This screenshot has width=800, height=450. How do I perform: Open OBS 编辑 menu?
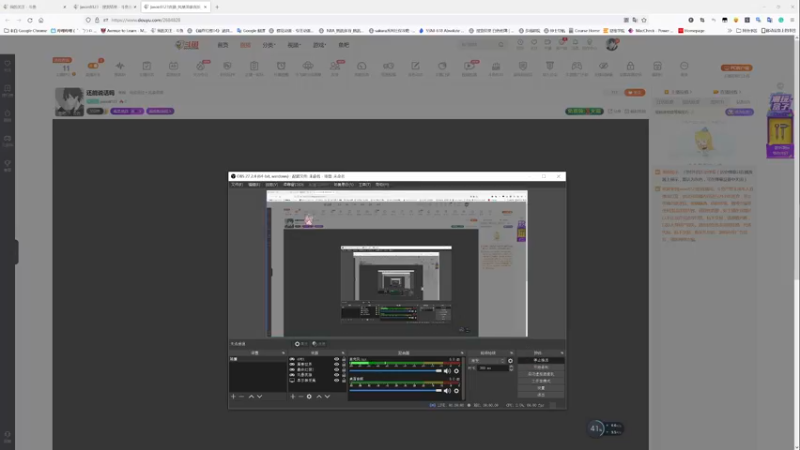pyautogui.click(x=254, y=185)
